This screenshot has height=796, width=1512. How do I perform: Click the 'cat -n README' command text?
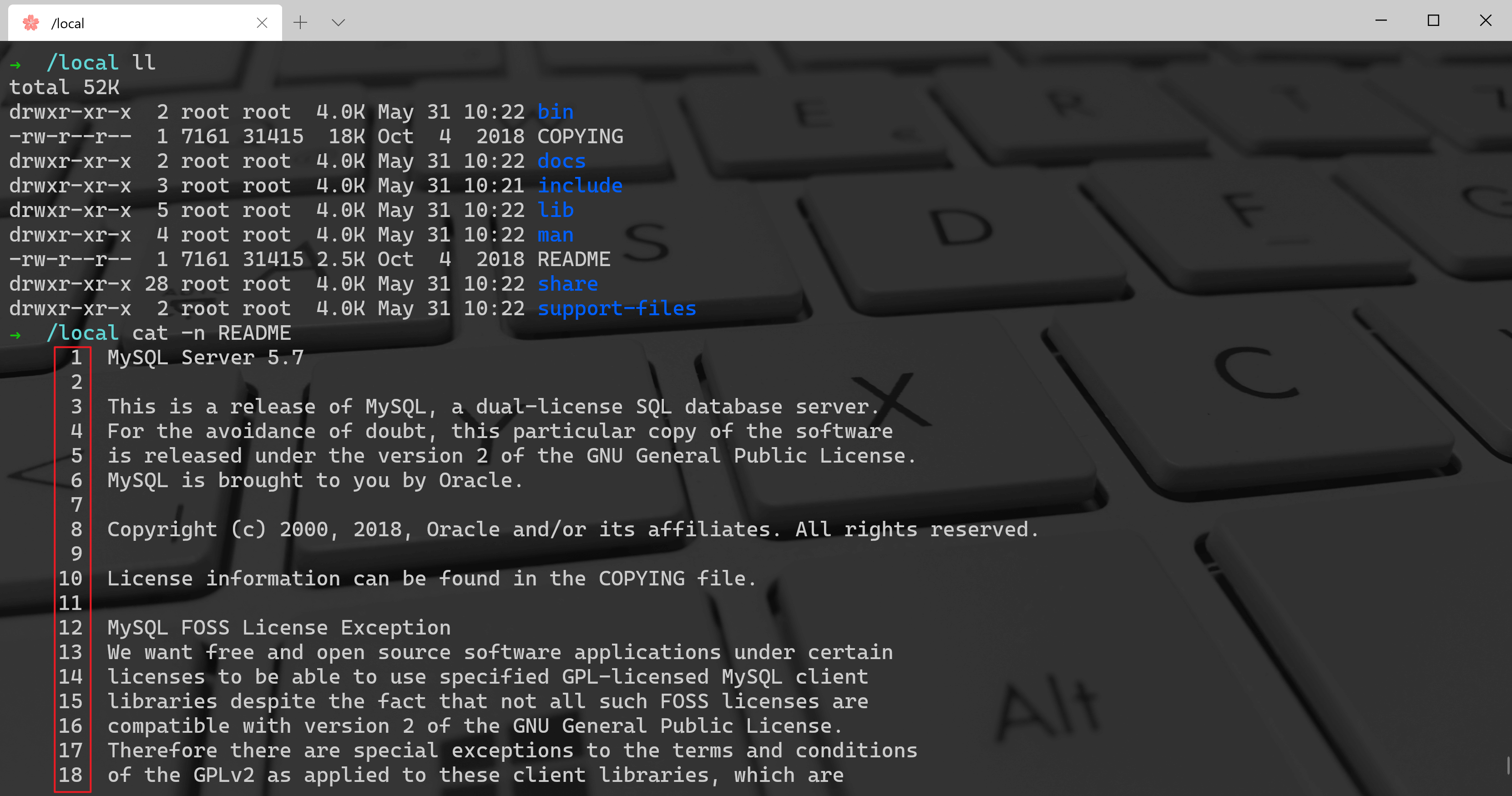point(211,333)
